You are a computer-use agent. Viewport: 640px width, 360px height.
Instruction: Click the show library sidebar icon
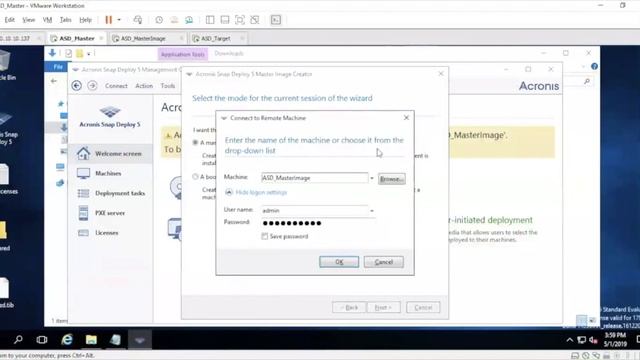point(210,20)
